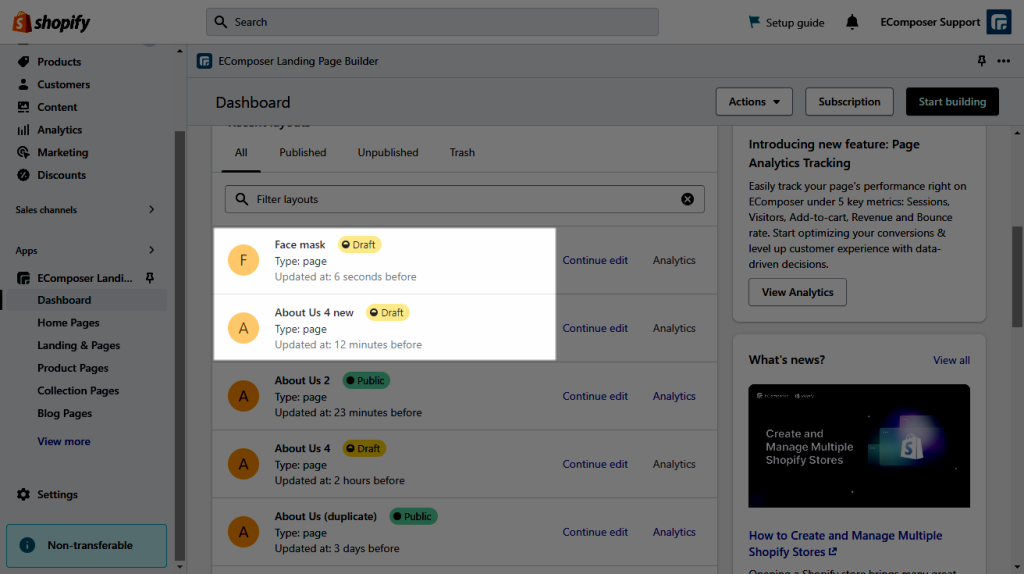1024x574 pixels.
Task: Click the sidebar vertical scrollbar
Action: 180,346
